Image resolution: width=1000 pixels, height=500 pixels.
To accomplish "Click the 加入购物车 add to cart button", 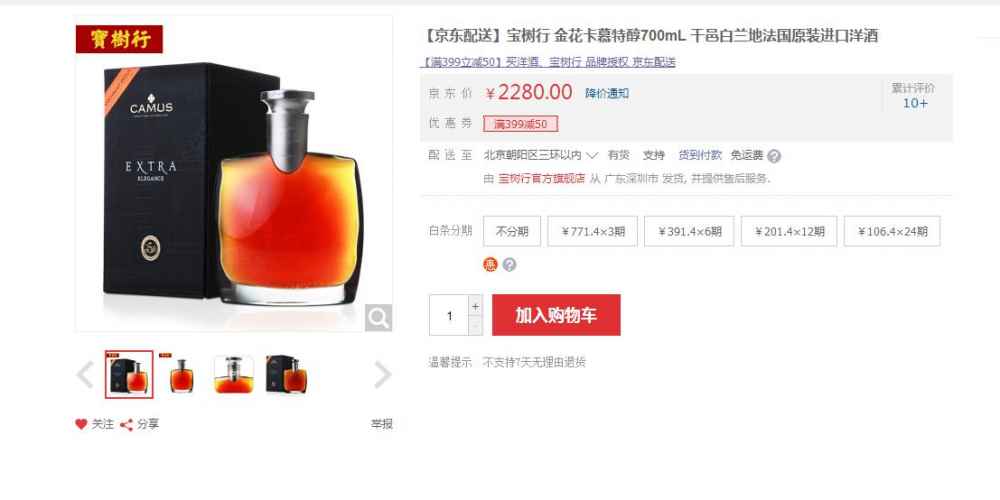I will pos(556,315).
